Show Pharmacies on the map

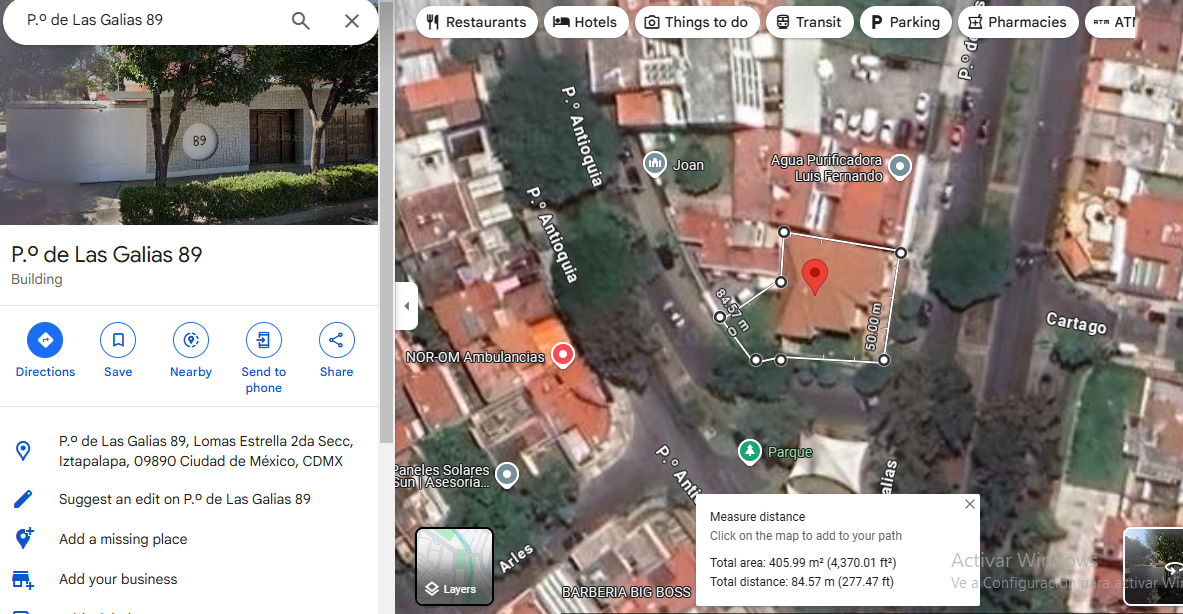1018,22
